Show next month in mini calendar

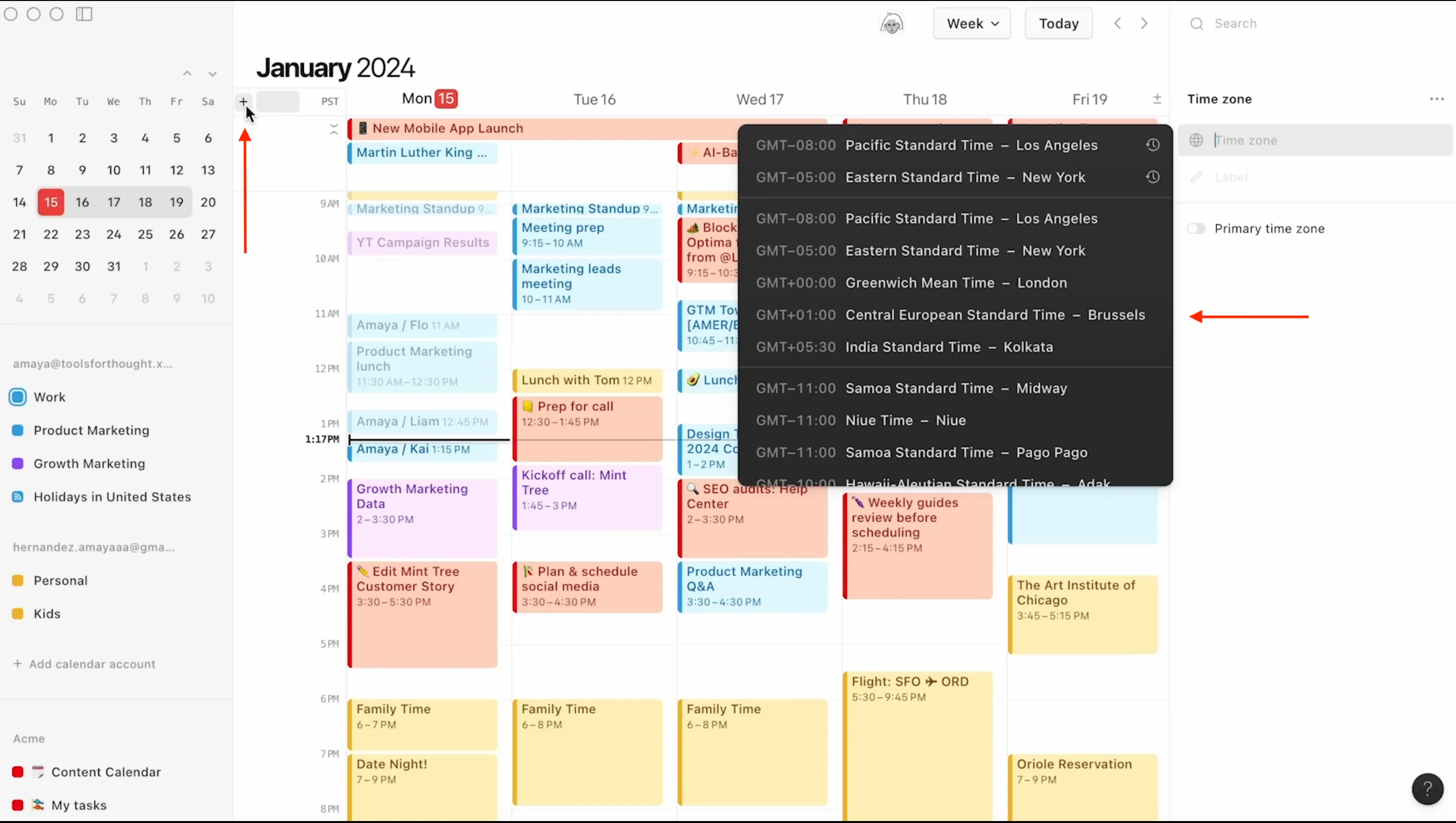[x=212, y=74]
